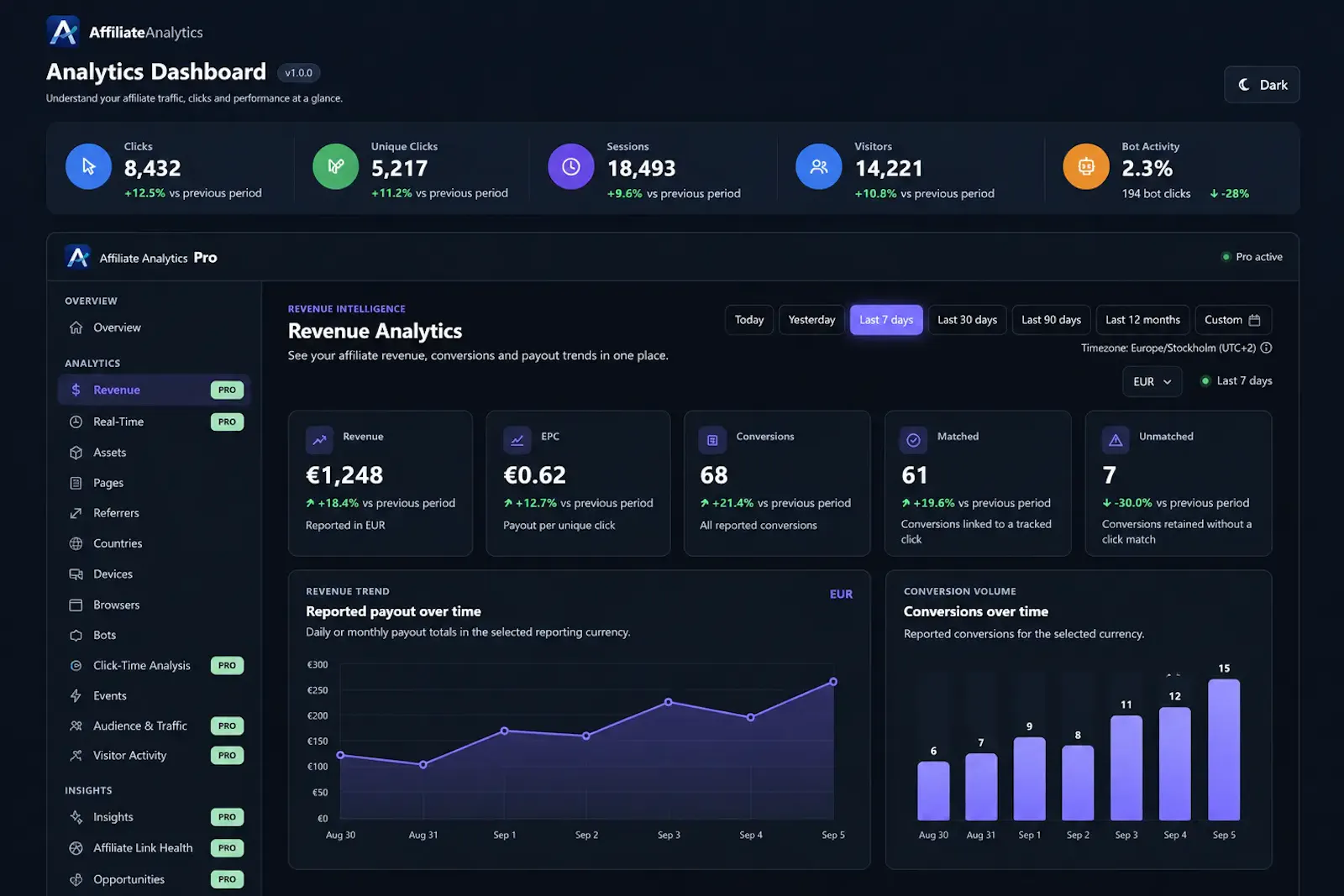Click the Unmatched warning triangle icon
The image size is (1344, 896).
1116,440
